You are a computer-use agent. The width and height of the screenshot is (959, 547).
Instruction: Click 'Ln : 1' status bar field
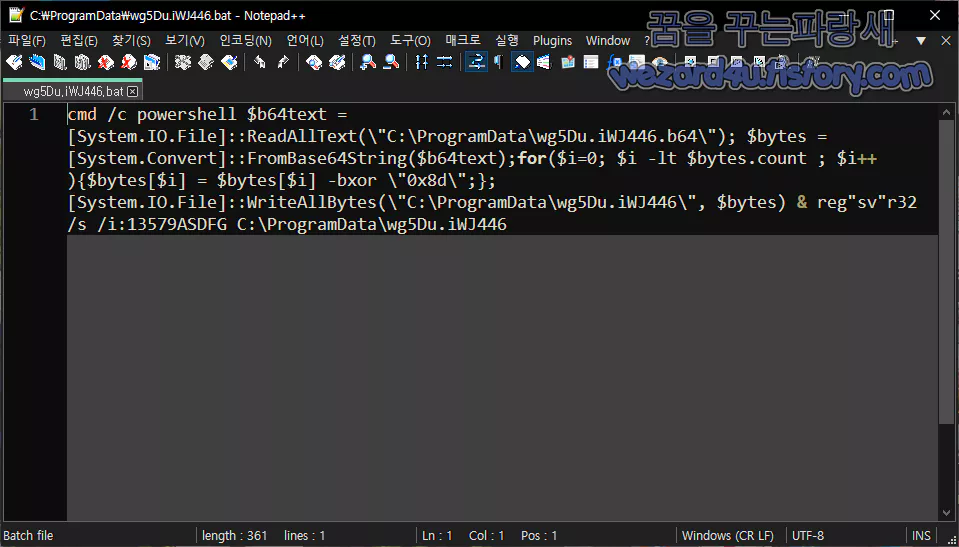coord(437,535)
